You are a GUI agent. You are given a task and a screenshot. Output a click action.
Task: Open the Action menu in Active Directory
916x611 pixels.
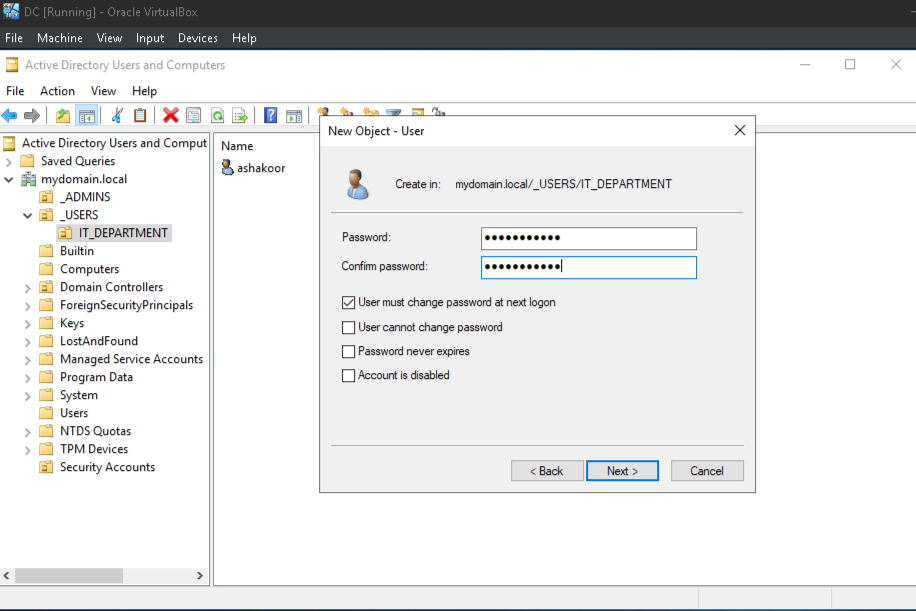coord(57,91)
